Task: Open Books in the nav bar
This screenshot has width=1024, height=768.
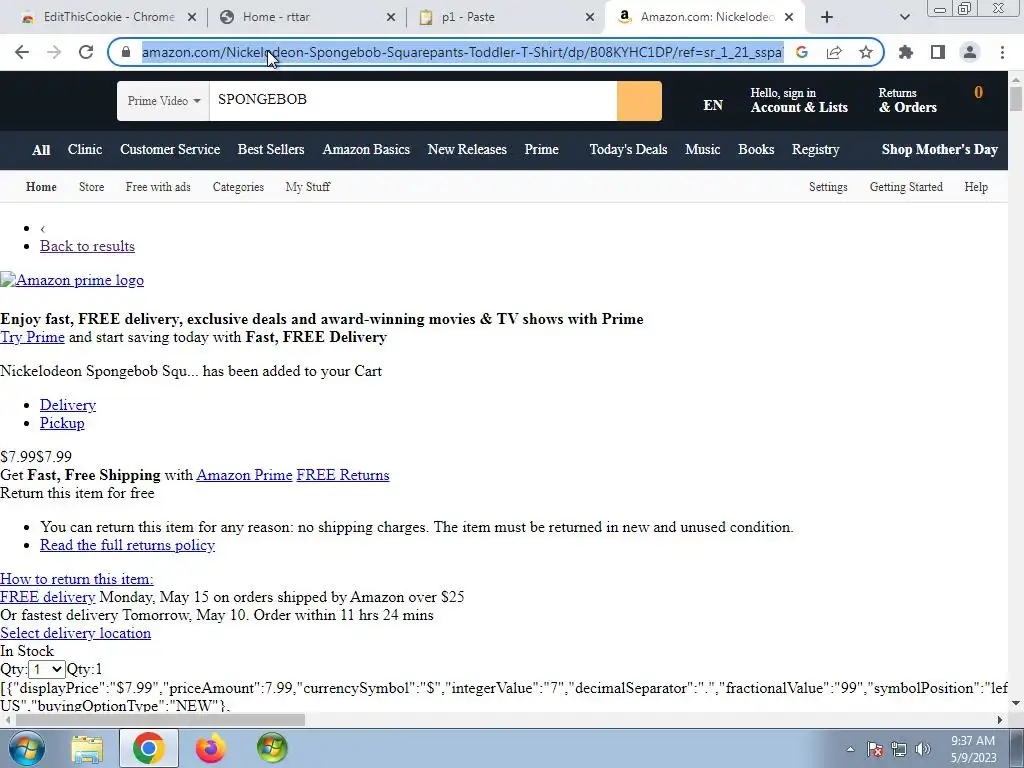Action: pyautogui.click(x=756, y=150)
